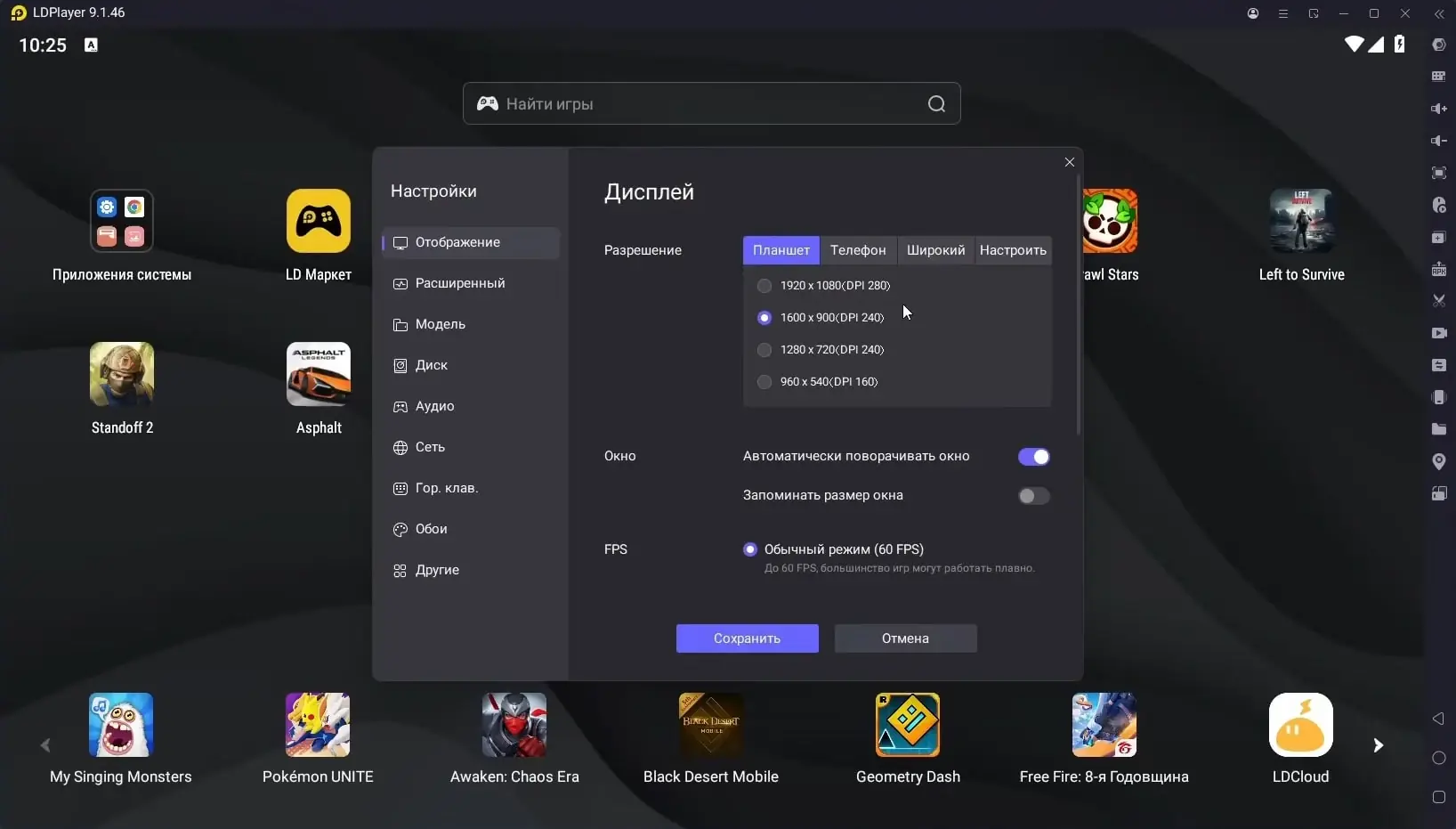Tap the Android back triangle button
This screenshot has width=1456, height=829.
tap(1438, 719)
